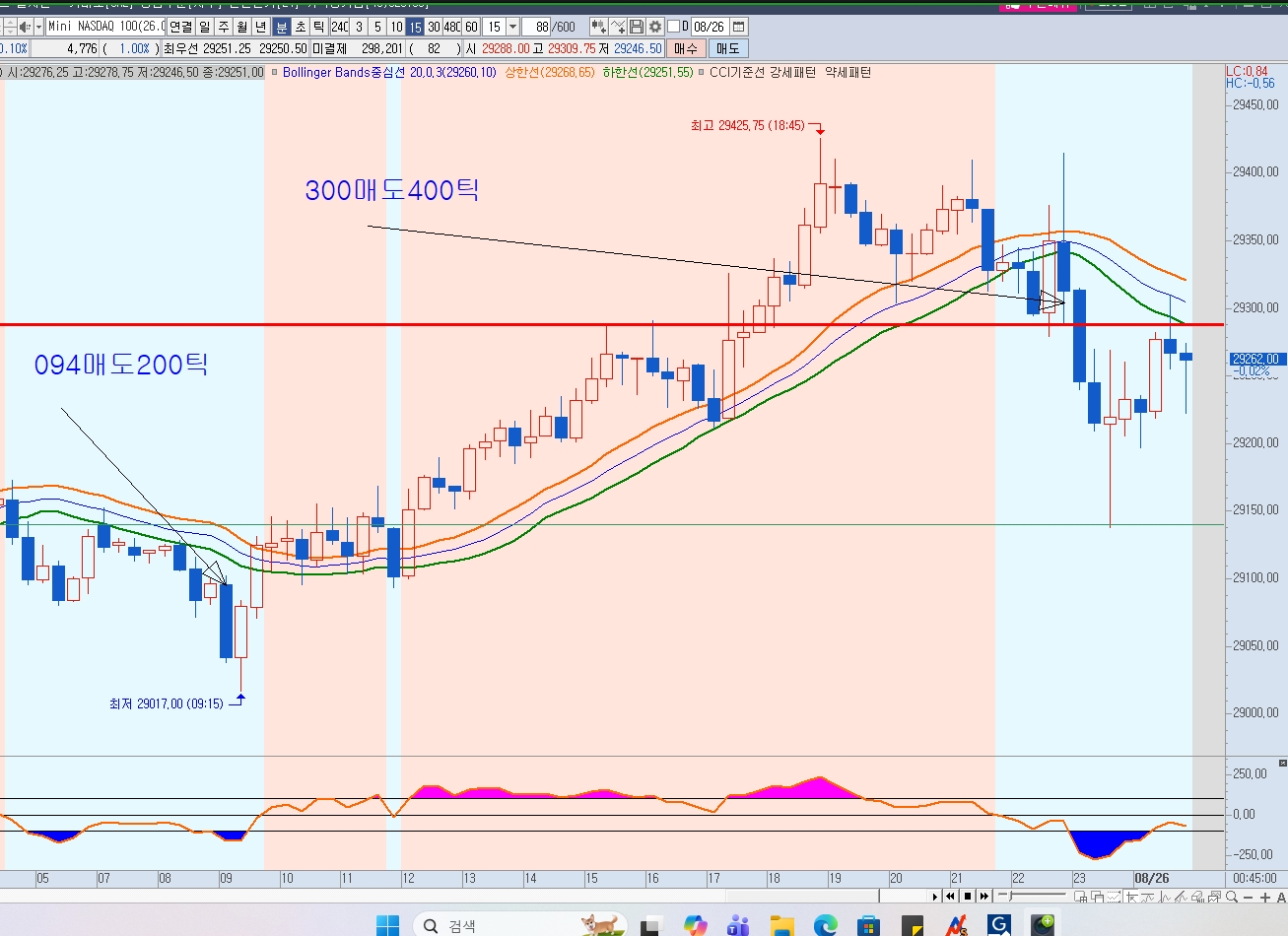Open the calendar date picker icon

click(x=738, y=27)
